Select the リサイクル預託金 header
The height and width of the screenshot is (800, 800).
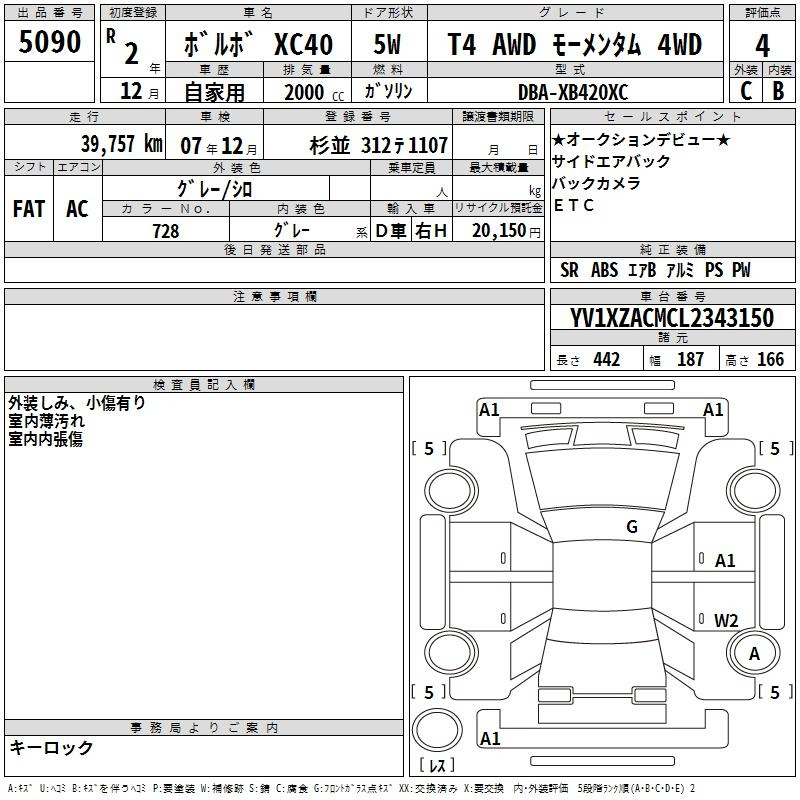498,208
